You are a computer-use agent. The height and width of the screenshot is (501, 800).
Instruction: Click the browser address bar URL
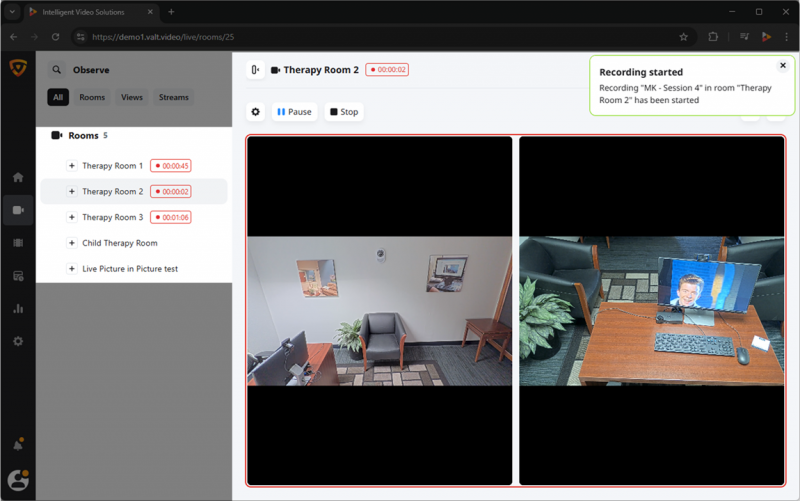[x=163, y=37]
